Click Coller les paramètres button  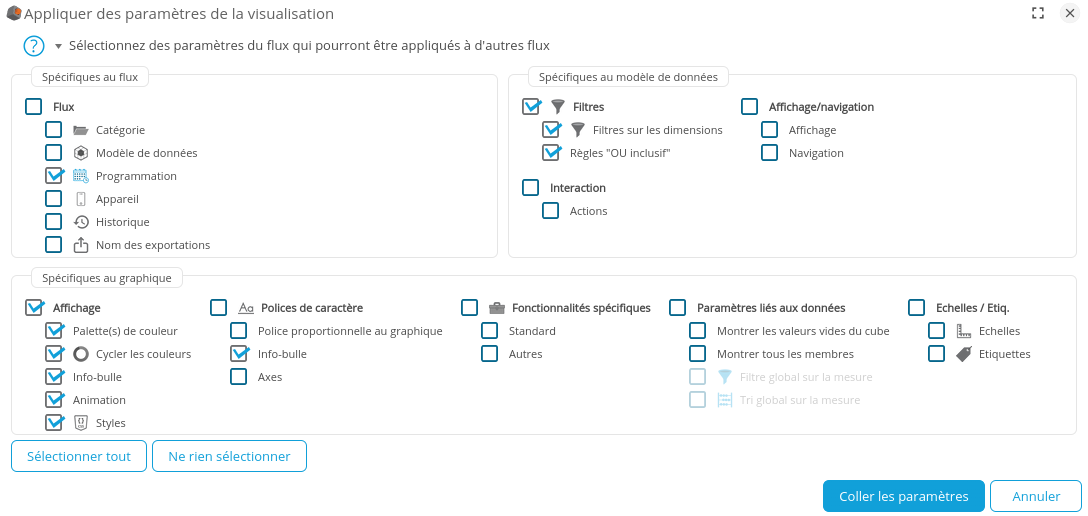pos(903,496)
